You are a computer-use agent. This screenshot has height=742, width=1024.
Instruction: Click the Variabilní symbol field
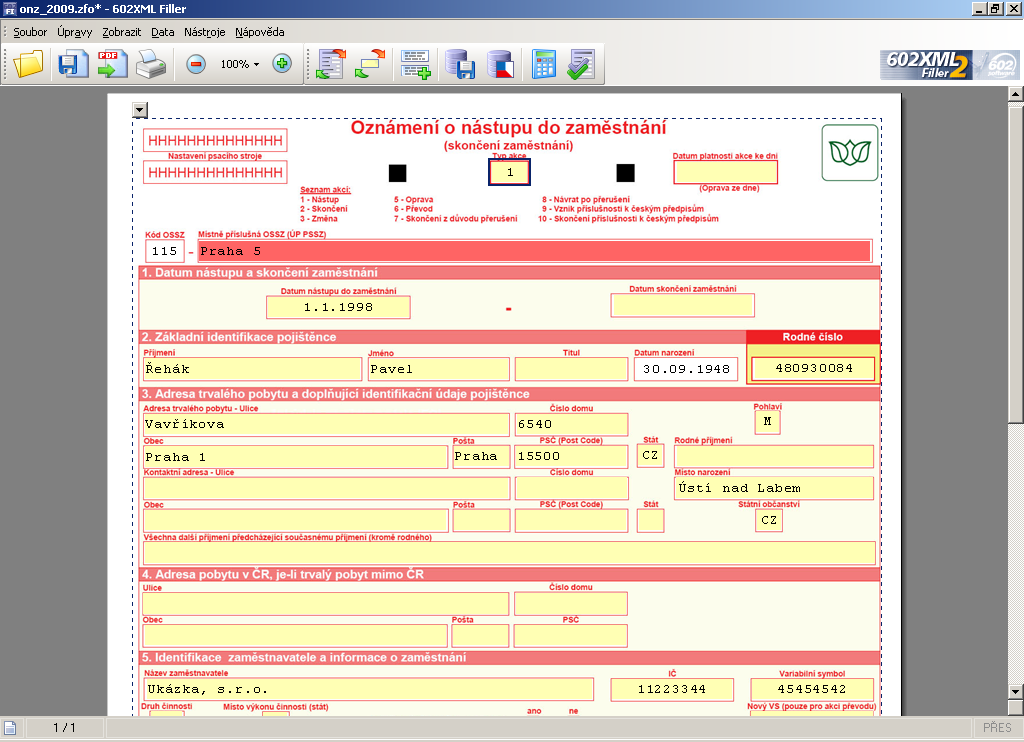click(x=812, y=689)
